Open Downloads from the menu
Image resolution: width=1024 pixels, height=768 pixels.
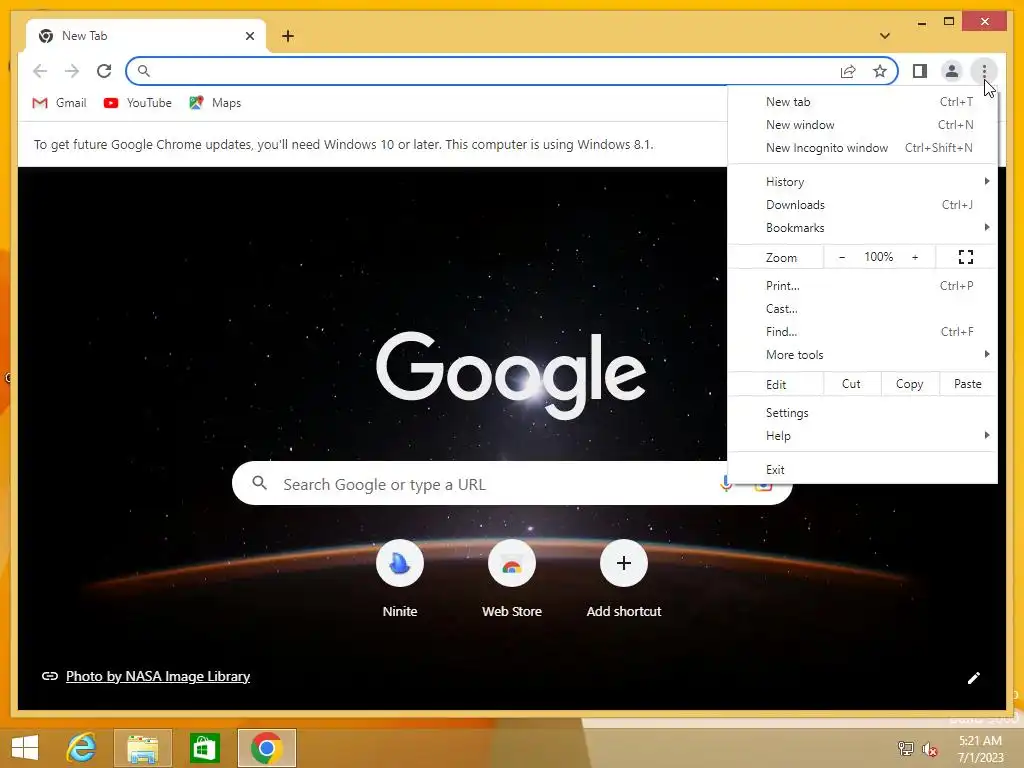(862, 204)
